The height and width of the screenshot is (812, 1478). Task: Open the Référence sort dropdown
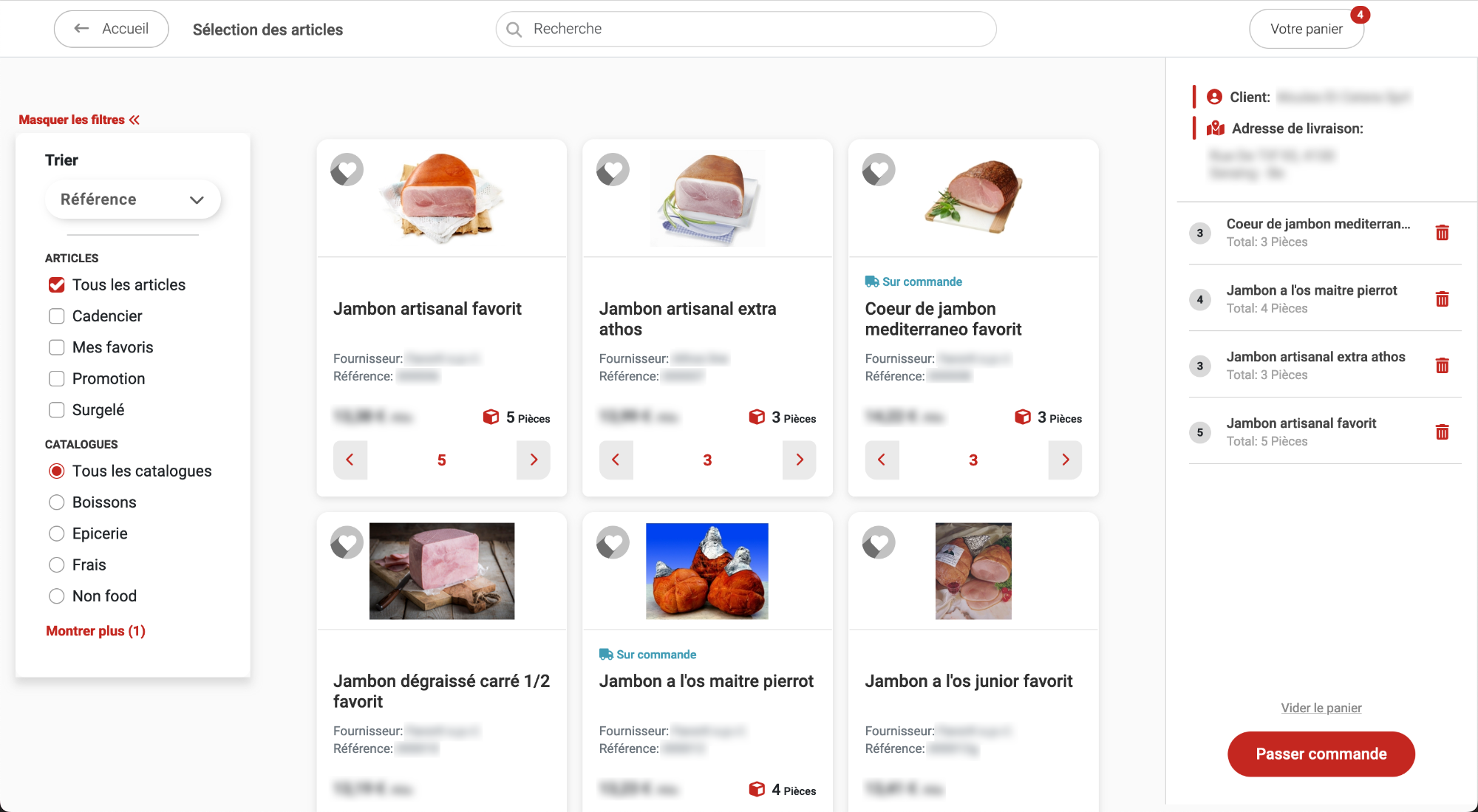point(132,199)
